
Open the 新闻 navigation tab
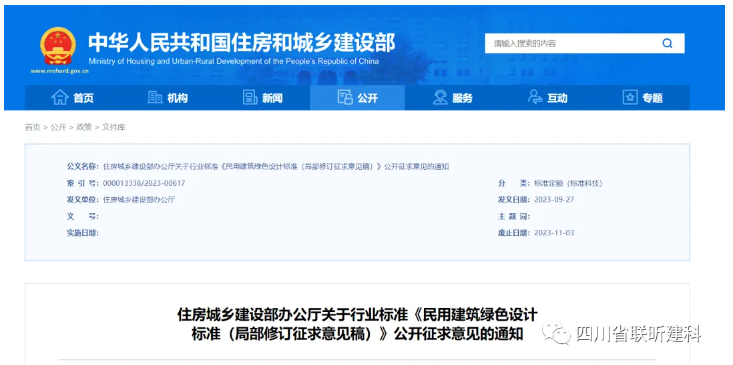[262, 98]
